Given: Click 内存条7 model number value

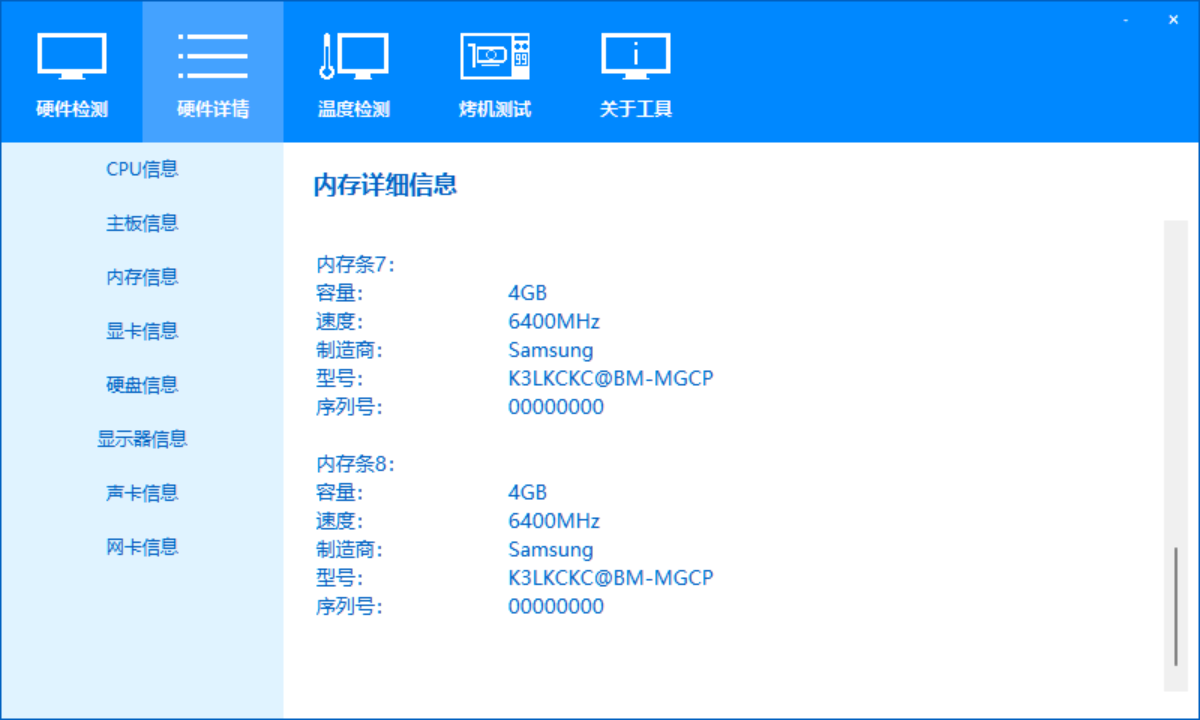Looking at the screenshot, I should coord(610,379).
